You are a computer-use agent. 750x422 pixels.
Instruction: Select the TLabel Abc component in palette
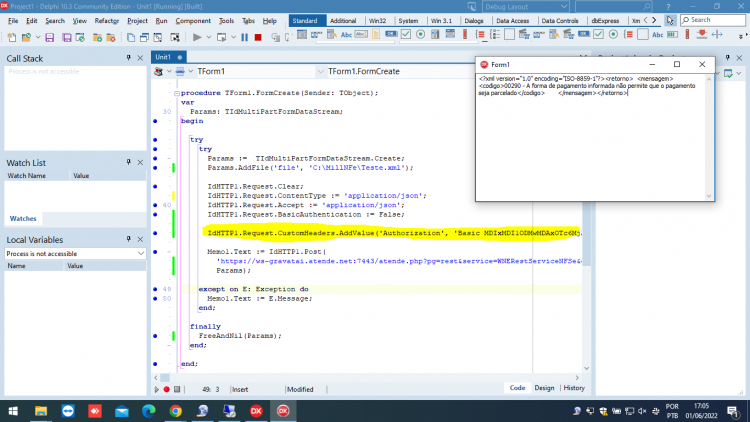tap(346, 34)
